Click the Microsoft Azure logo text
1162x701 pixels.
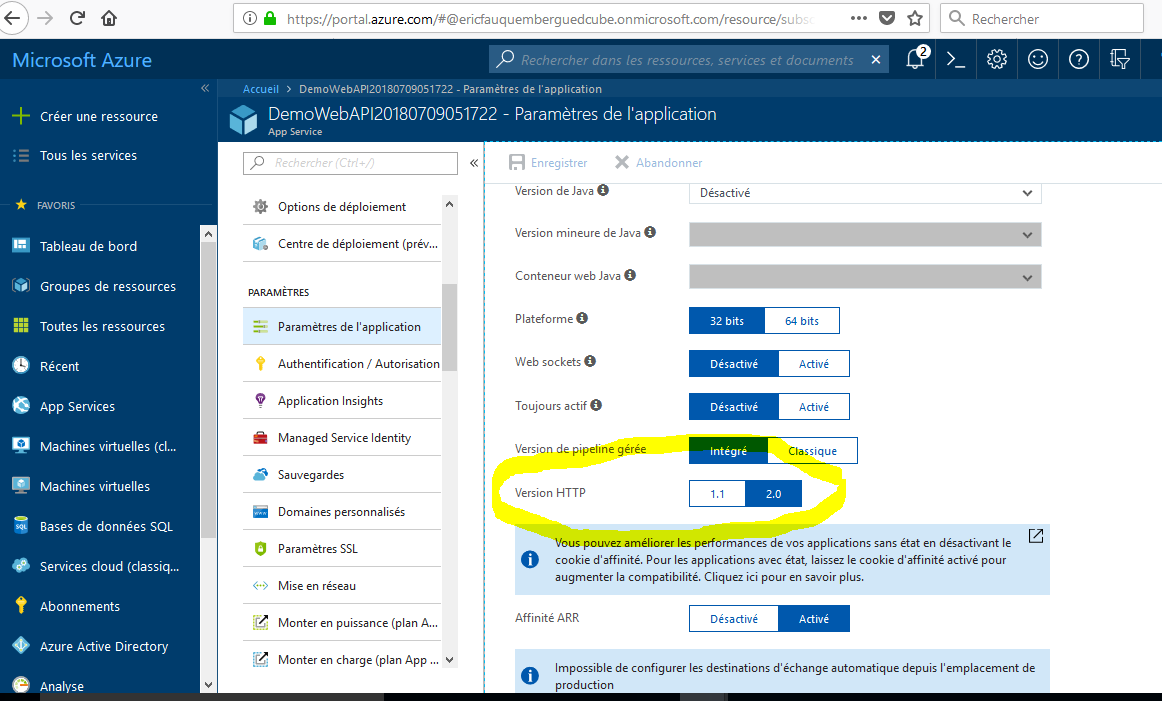point(82,60)
